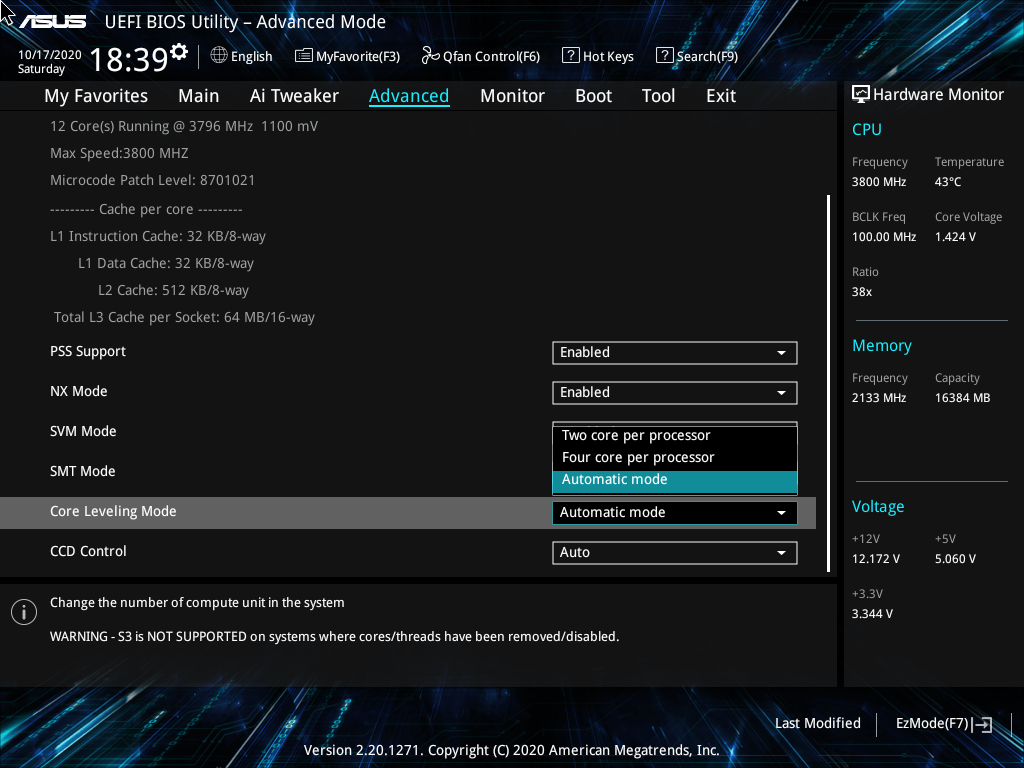
Task: Open the Exit tab
Action: click(x=721, y=96)
